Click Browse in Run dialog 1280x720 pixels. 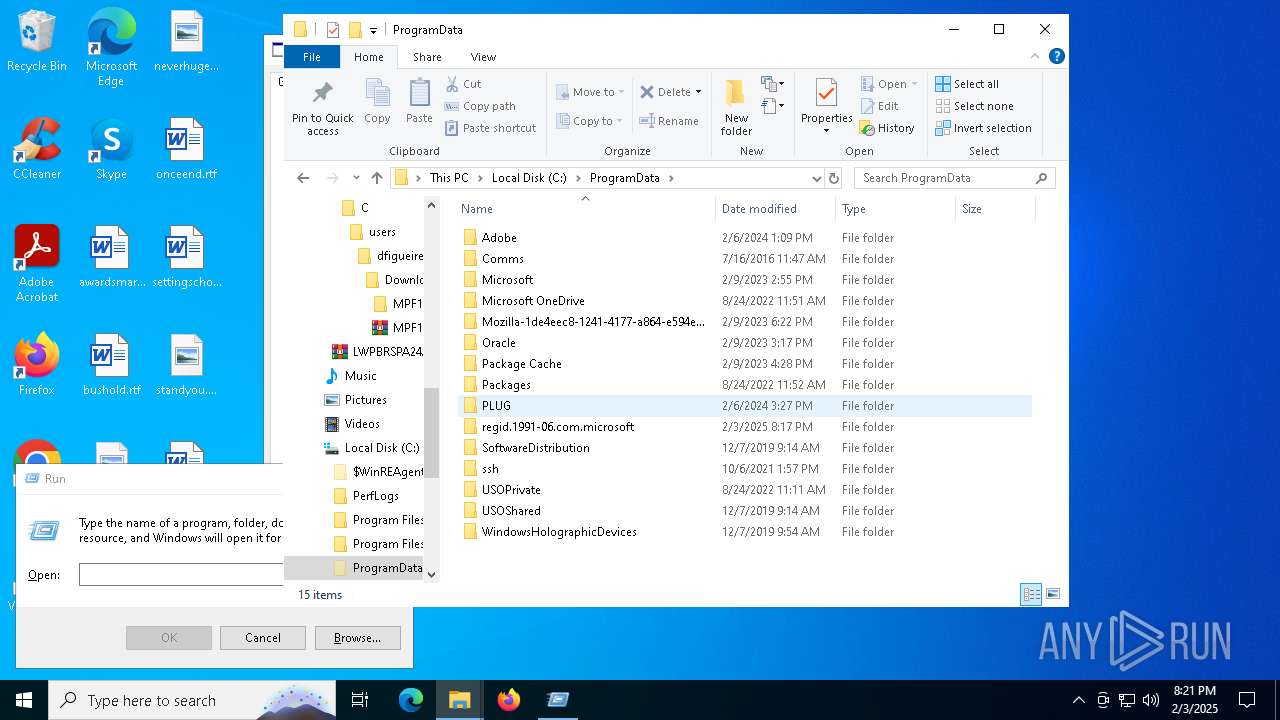click(x=357, y=638)
